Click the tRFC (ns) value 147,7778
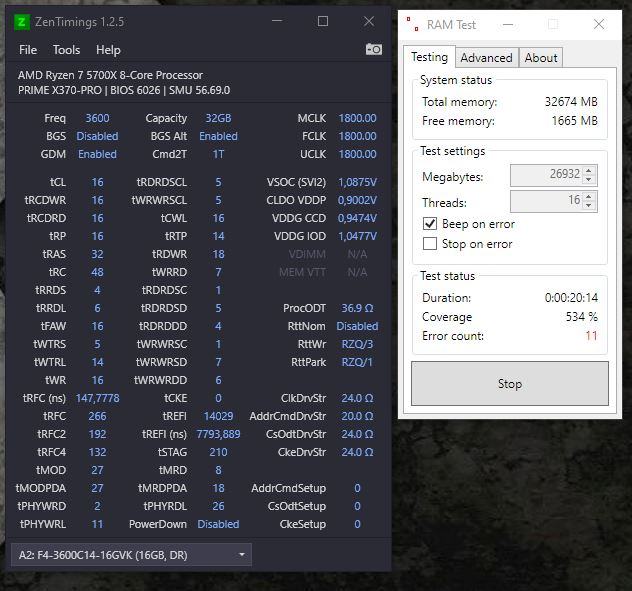The width and height of the screenshot is (632, 591). pyautogui.click(x=98, y=398)
